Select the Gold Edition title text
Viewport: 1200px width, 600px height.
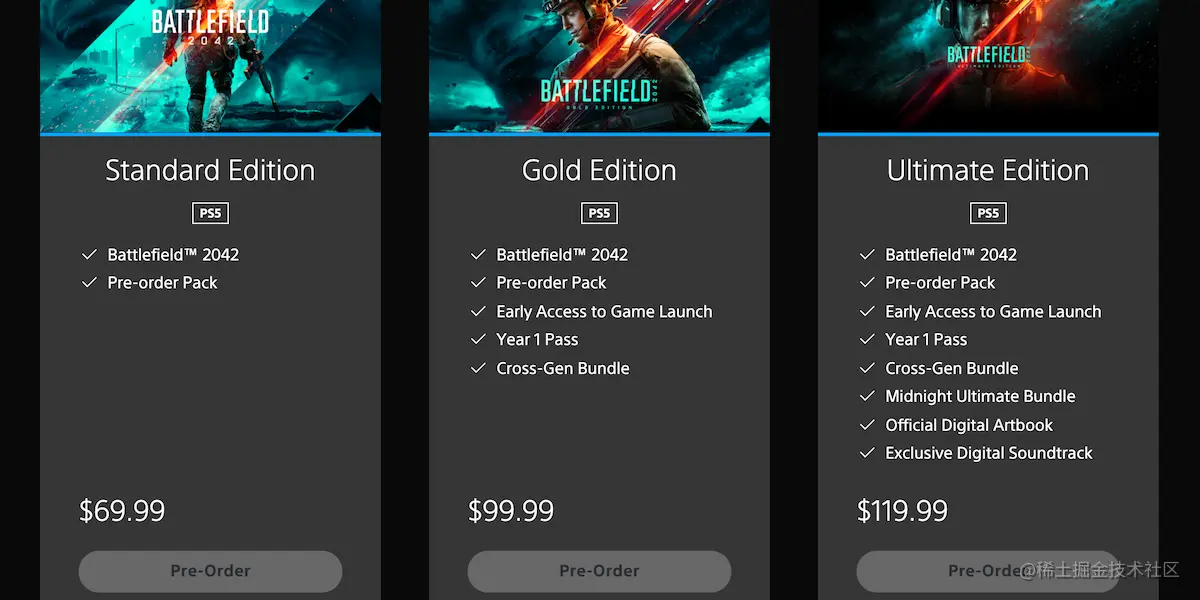599,171
